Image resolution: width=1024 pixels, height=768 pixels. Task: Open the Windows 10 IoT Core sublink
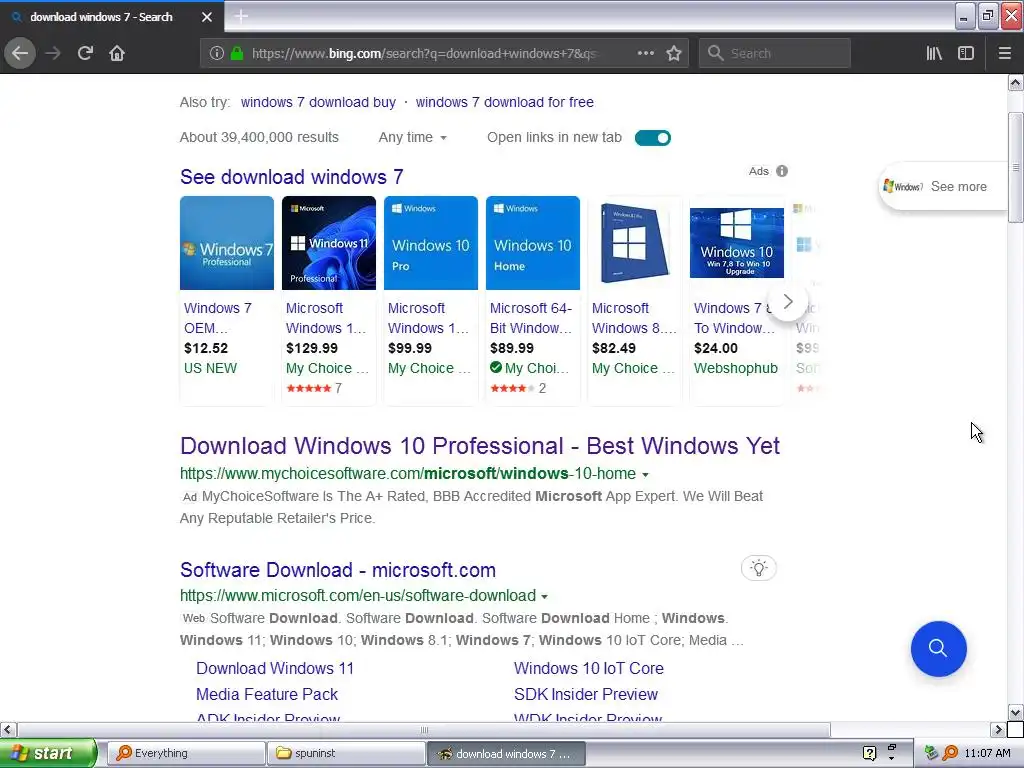pyautogui.click(x=588, y=669)
